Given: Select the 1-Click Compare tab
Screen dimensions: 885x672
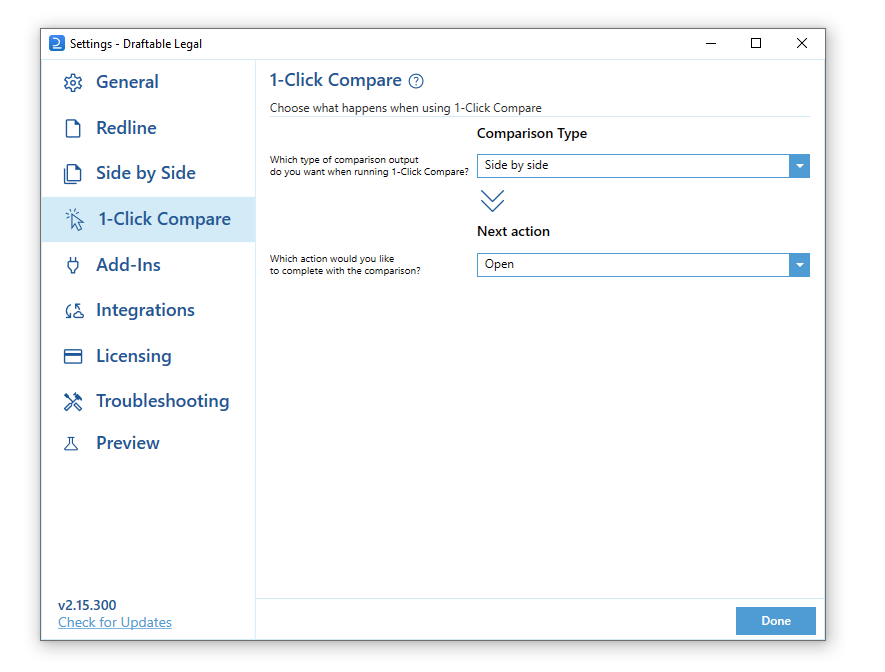Looking at the screenshot, I should click(148, 219).
